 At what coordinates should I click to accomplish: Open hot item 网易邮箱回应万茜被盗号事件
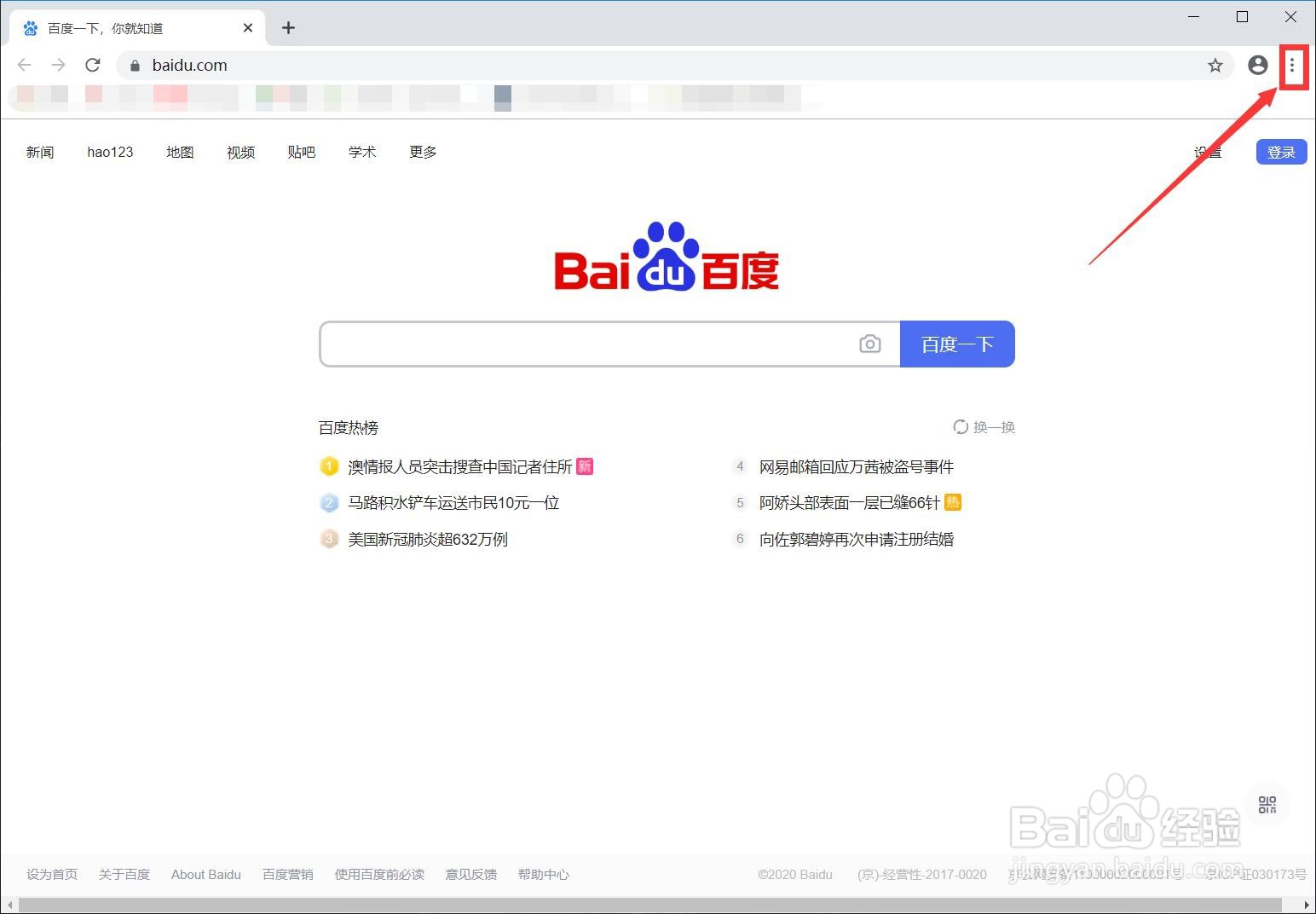click(857, 466)
